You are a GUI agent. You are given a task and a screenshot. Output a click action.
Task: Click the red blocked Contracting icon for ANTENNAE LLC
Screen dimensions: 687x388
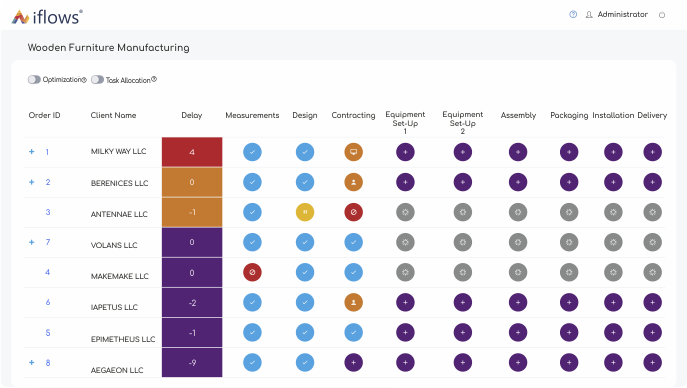point(353,212)
